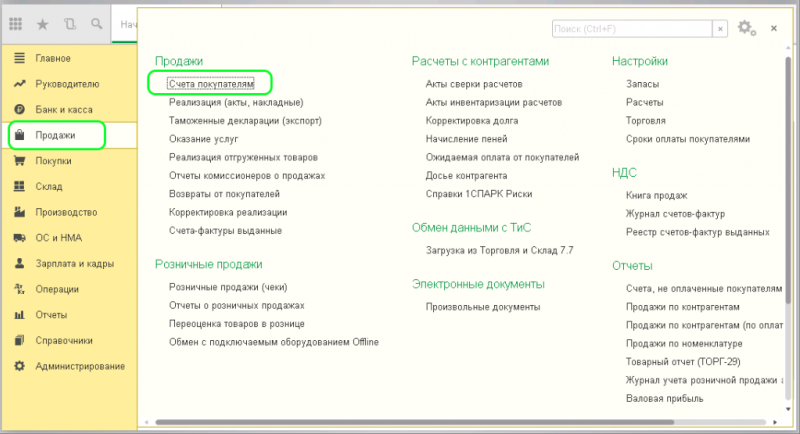Open Реализация (акты, накладные)
This screenshot has height=434, width=800.
click(x=236, y=102)
